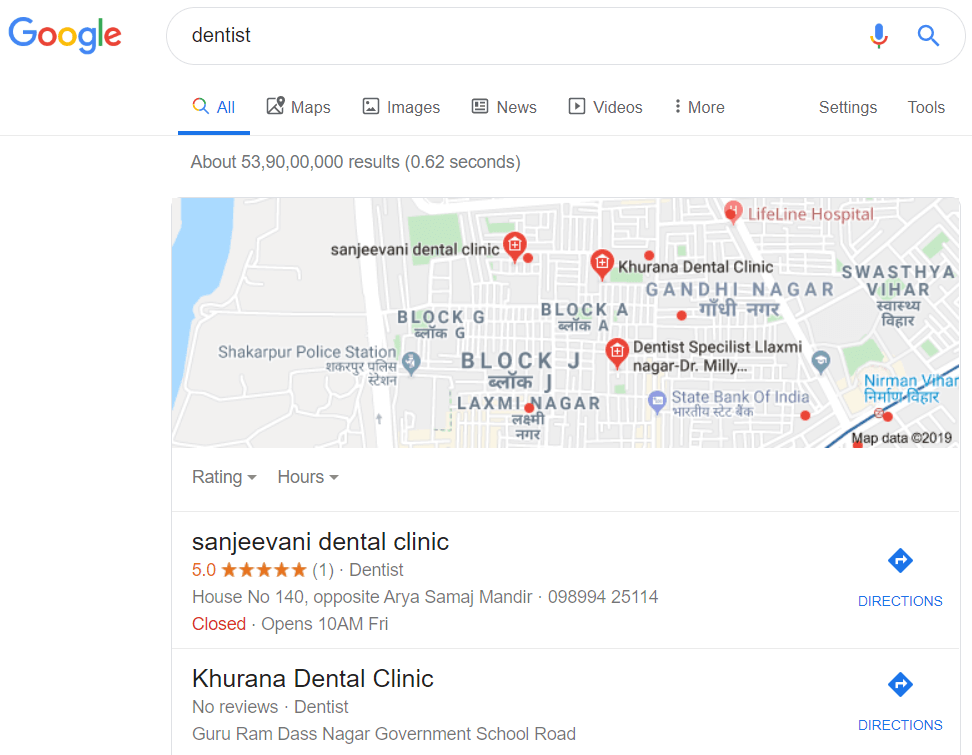The width and height of the screenshot is (972, 755).
Task: Open search Tools
Action: (x=926, y=107)
